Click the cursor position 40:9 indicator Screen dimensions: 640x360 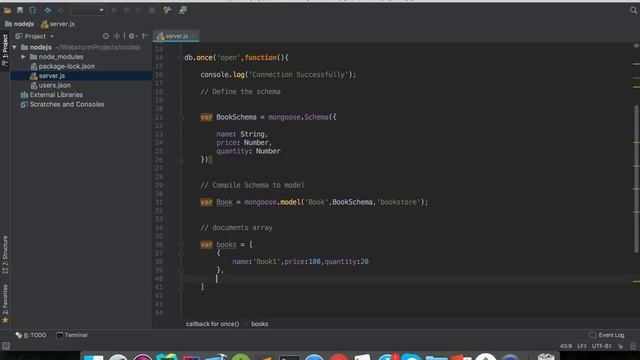pos(566,346)
